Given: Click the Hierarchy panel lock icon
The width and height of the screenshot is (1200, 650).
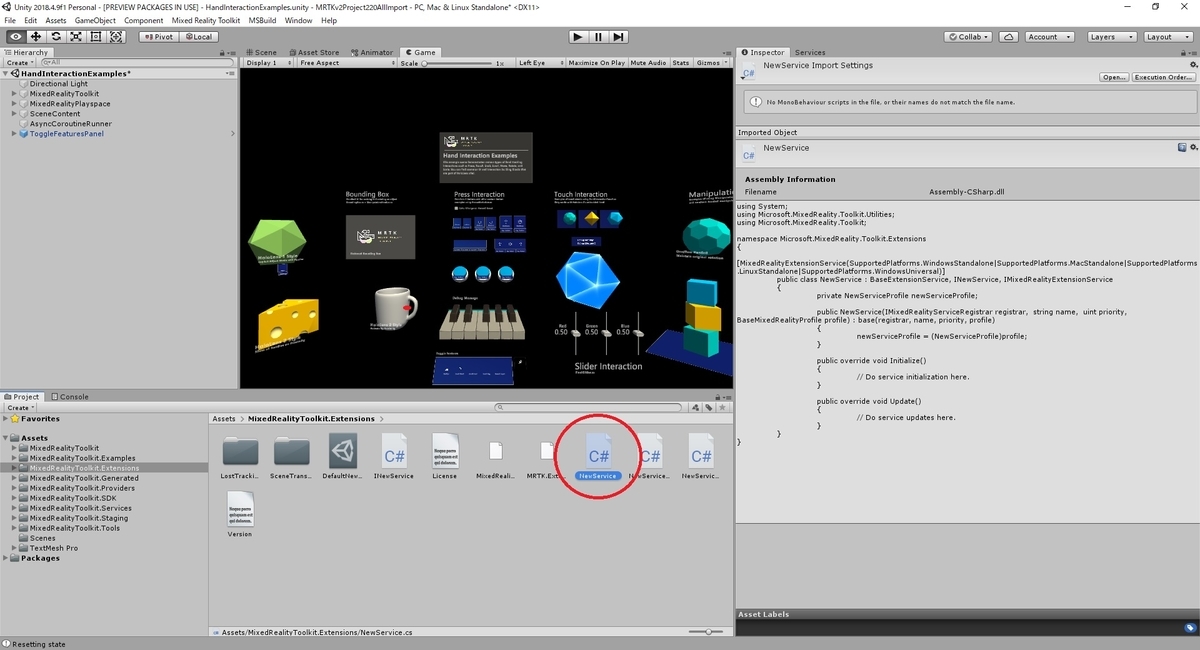Looking at the screenshot, I should (223, 53).
